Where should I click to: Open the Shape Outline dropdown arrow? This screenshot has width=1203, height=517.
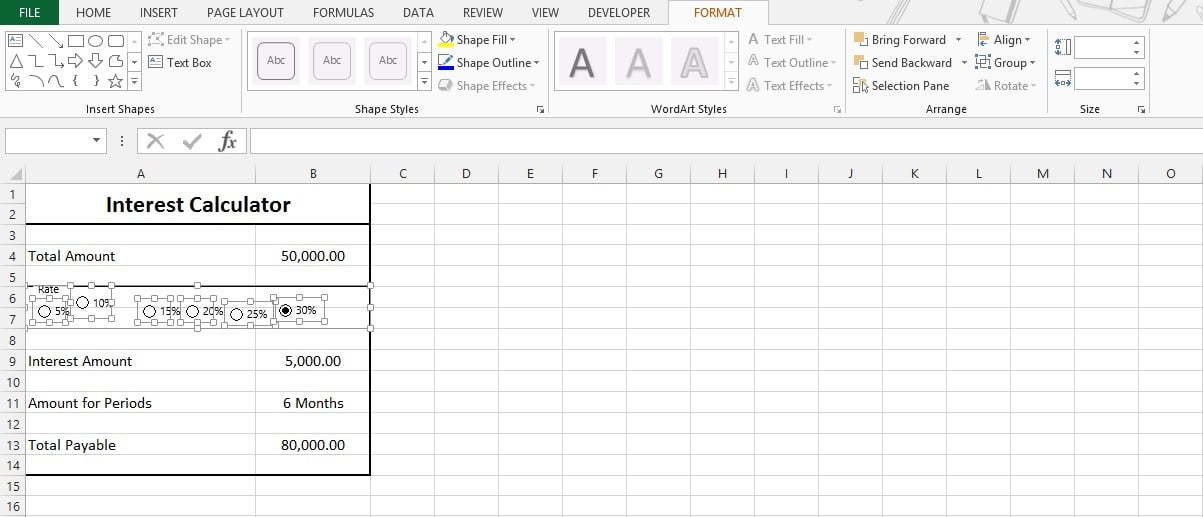tap(536, 63)
